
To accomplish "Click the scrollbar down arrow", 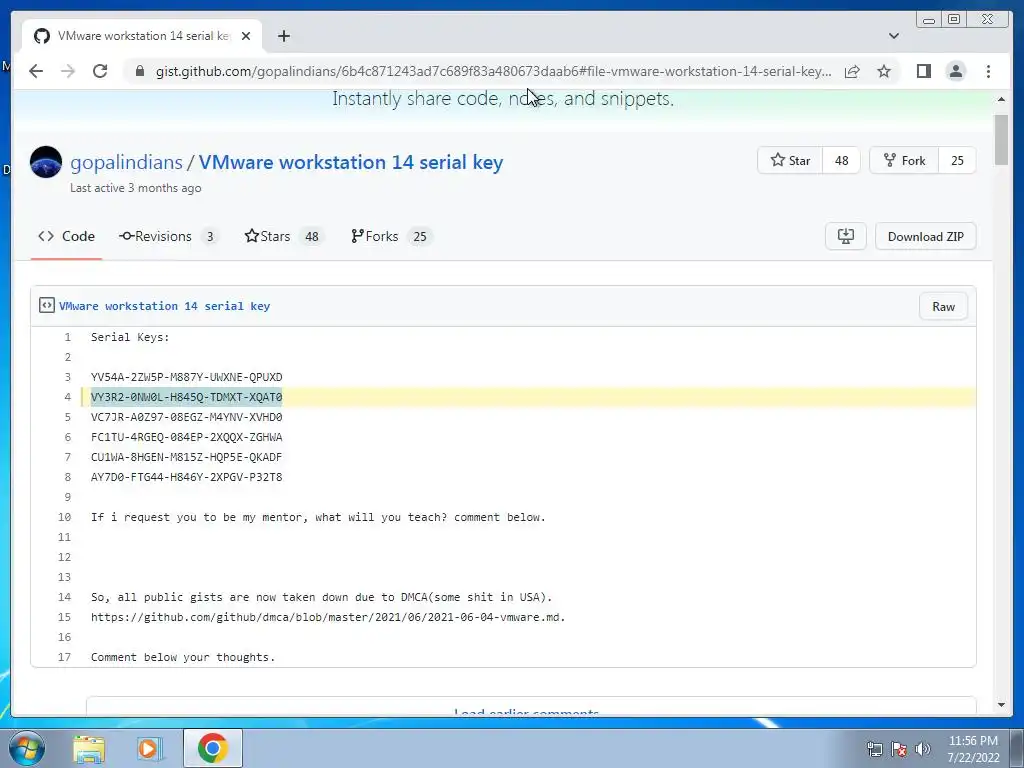I will pos(1001,705).
